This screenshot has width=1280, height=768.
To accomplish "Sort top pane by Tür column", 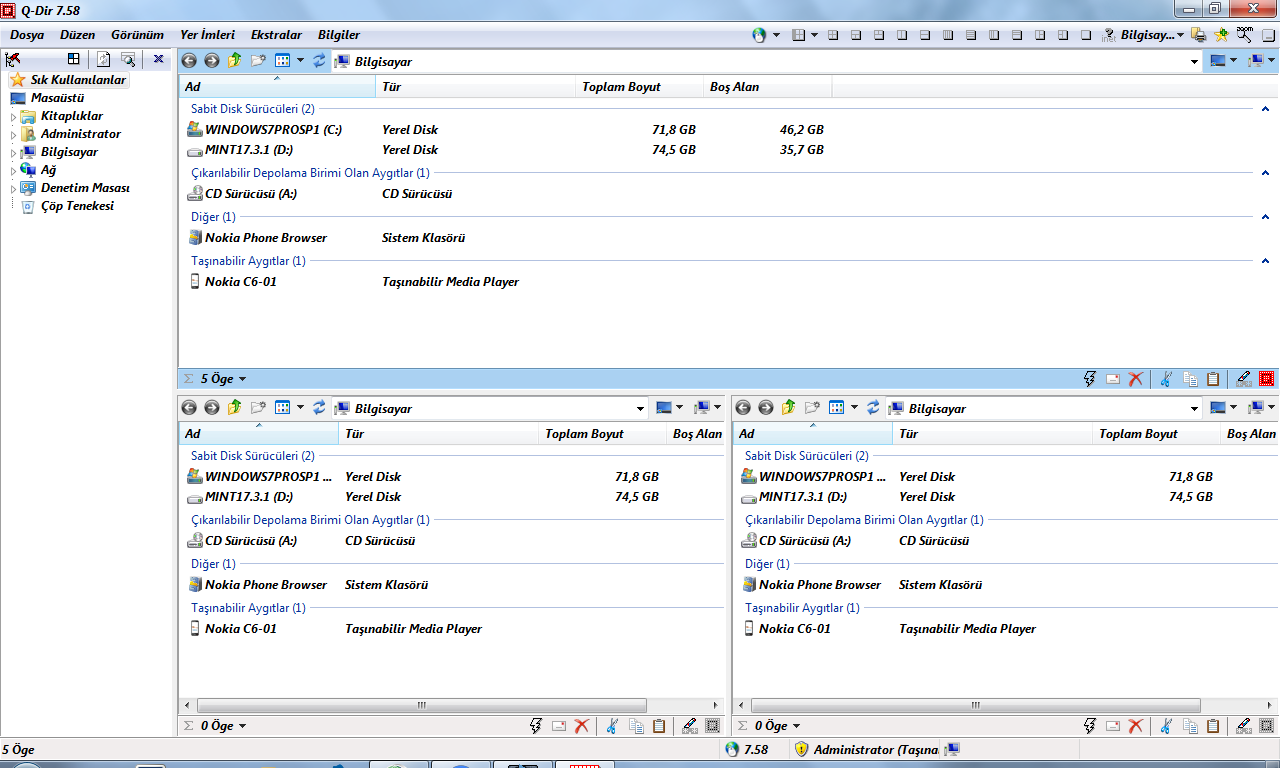I will 476,87.
